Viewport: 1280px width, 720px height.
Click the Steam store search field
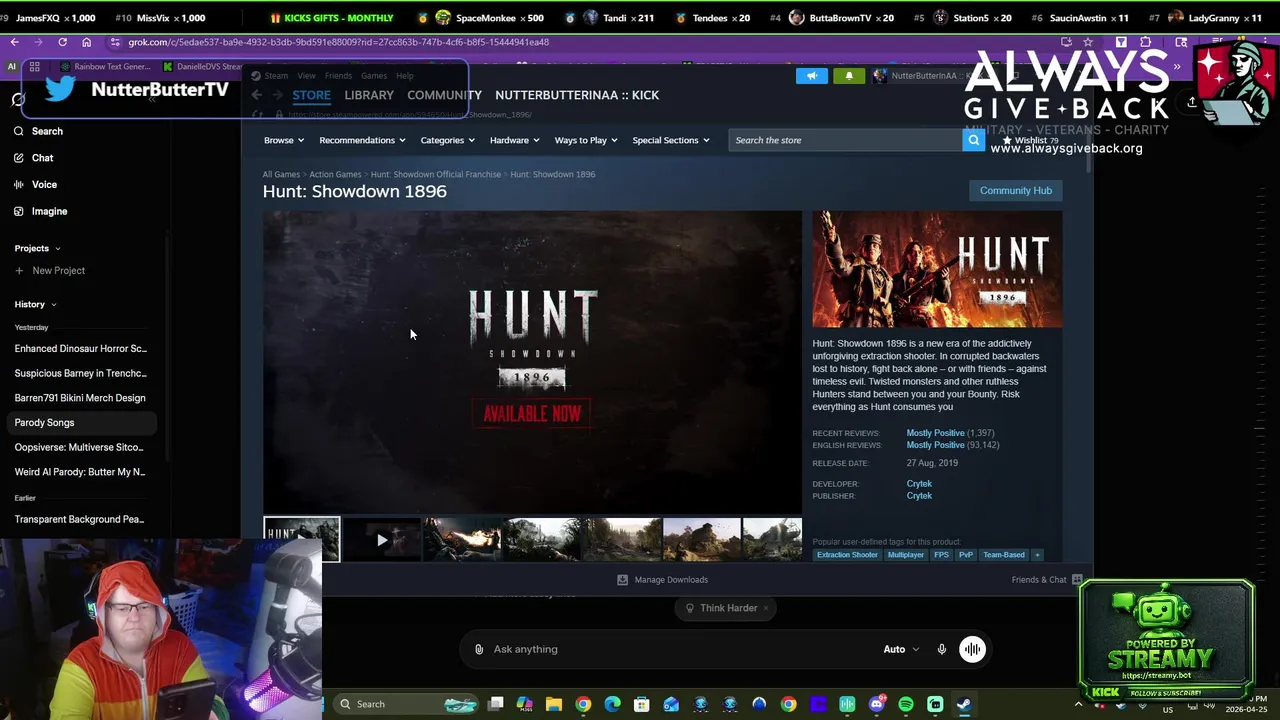coord(845,140)
